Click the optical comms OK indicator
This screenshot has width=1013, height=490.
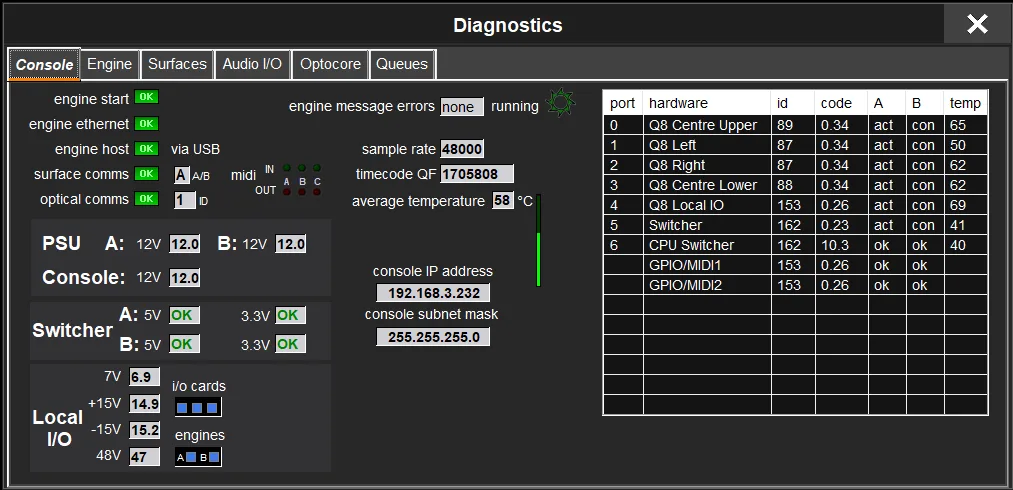pos(147,198)
